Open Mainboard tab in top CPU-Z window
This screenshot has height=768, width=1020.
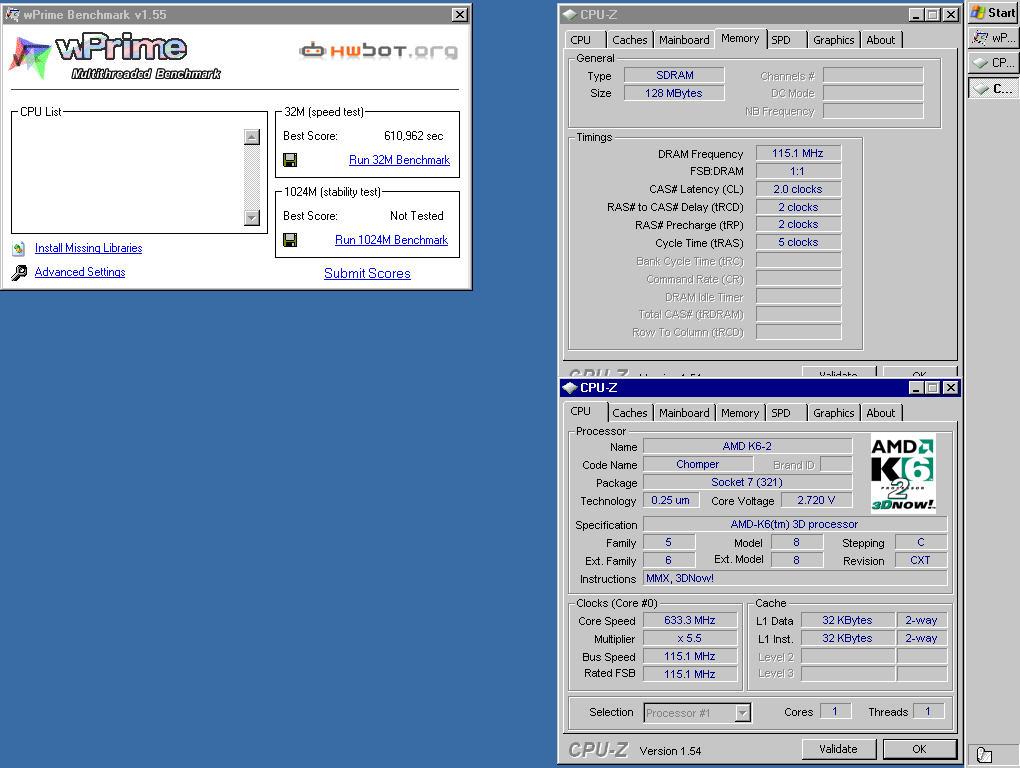click(684, 40)
